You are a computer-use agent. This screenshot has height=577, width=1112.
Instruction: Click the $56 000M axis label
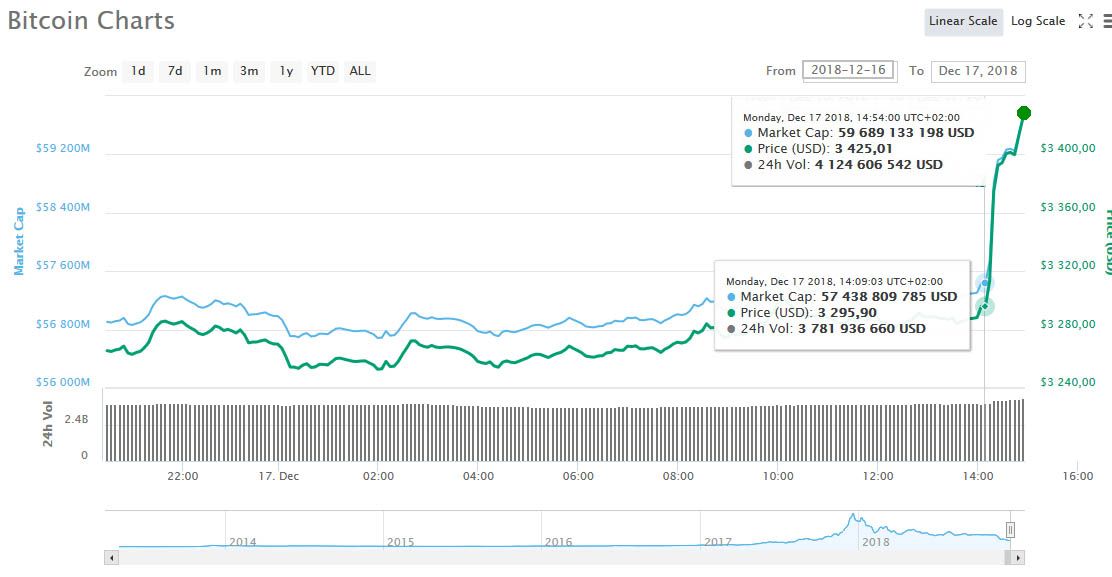pos(63,382)
